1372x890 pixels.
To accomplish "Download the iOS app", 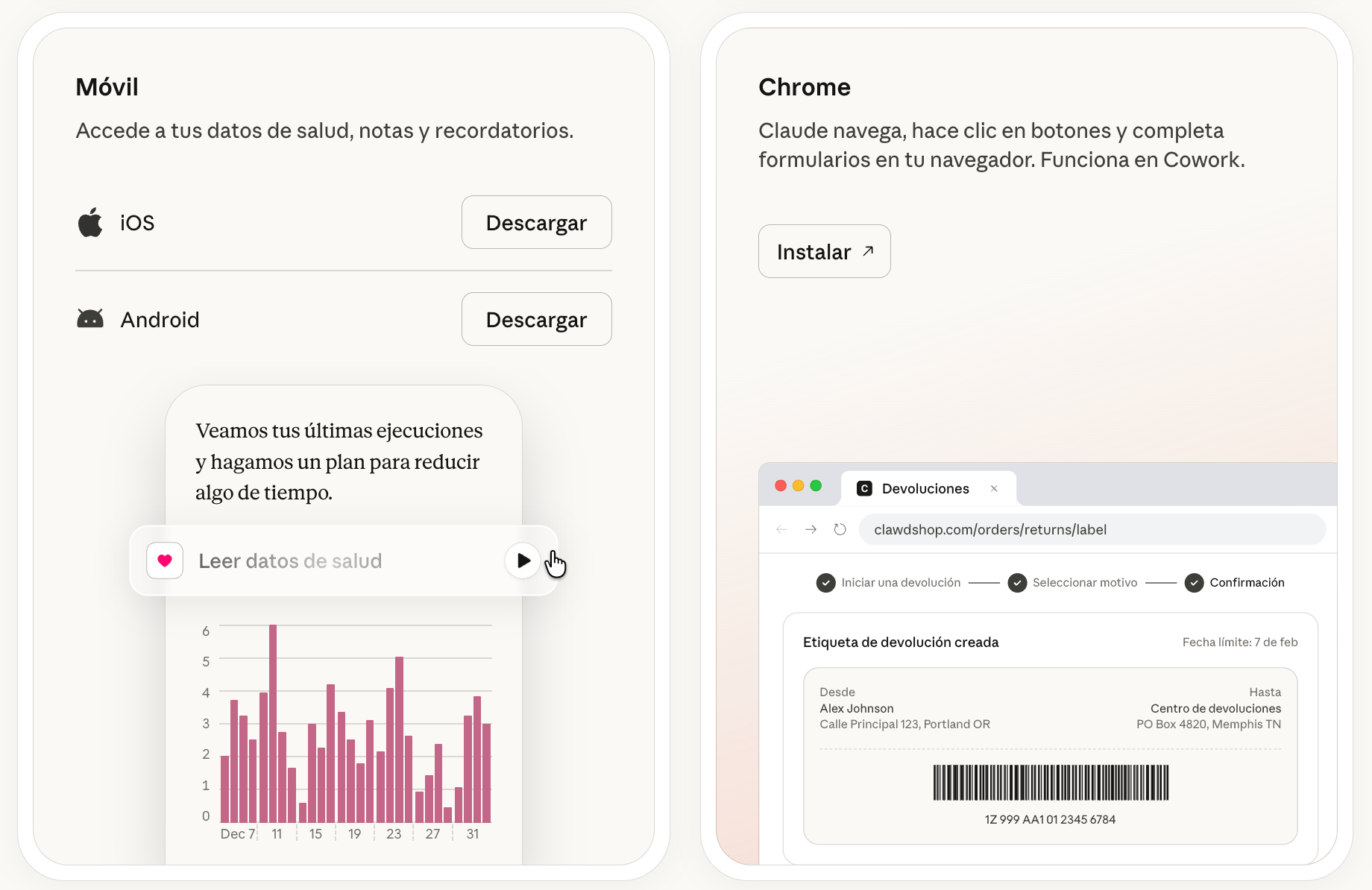I will point(536,222).
